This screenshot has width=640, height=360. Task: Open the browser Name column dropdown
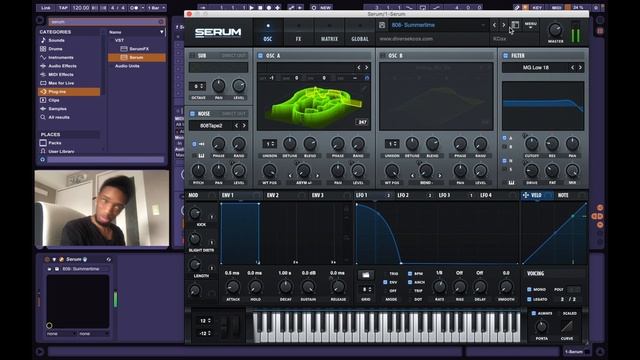(x=162, y=32)
